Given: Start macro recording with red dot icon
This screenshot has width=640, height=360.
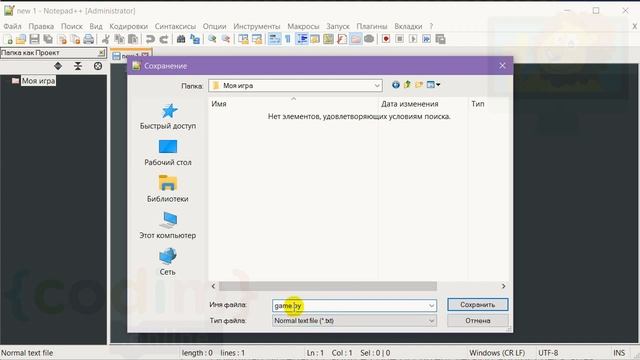Looking at the screenshot, I should coord(386,39).
